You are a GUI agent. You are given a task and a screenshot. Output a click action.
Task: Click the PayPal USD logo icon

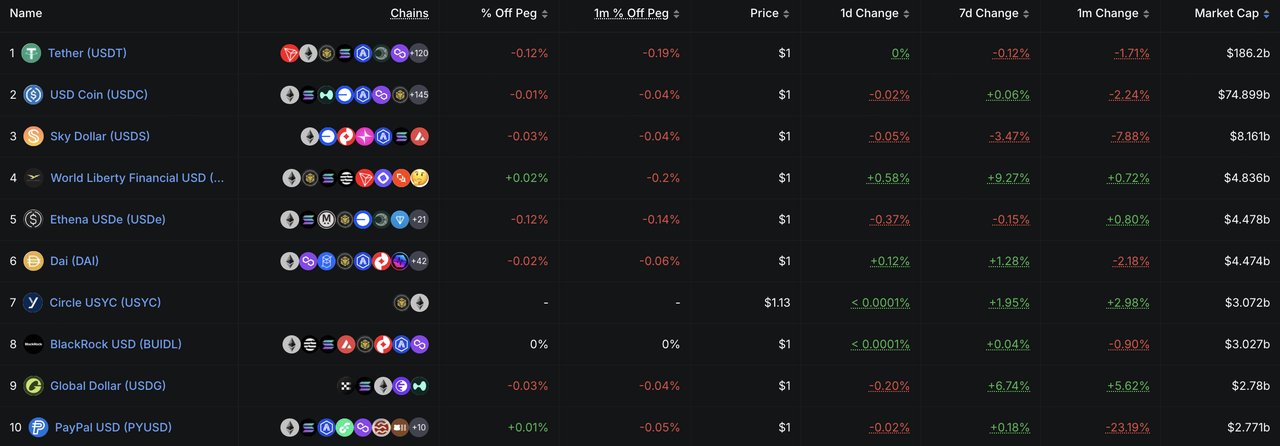[38, 427]
